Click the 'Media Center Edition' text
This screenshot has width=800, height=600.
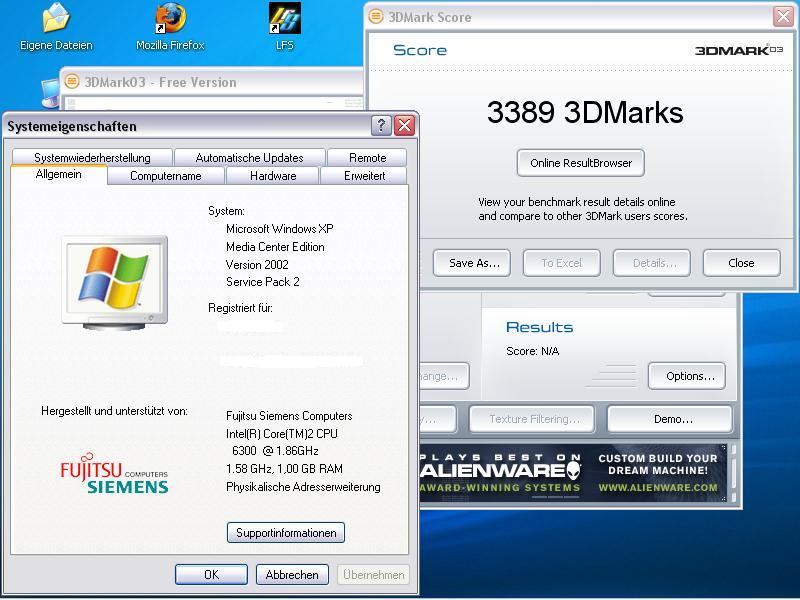275,247
